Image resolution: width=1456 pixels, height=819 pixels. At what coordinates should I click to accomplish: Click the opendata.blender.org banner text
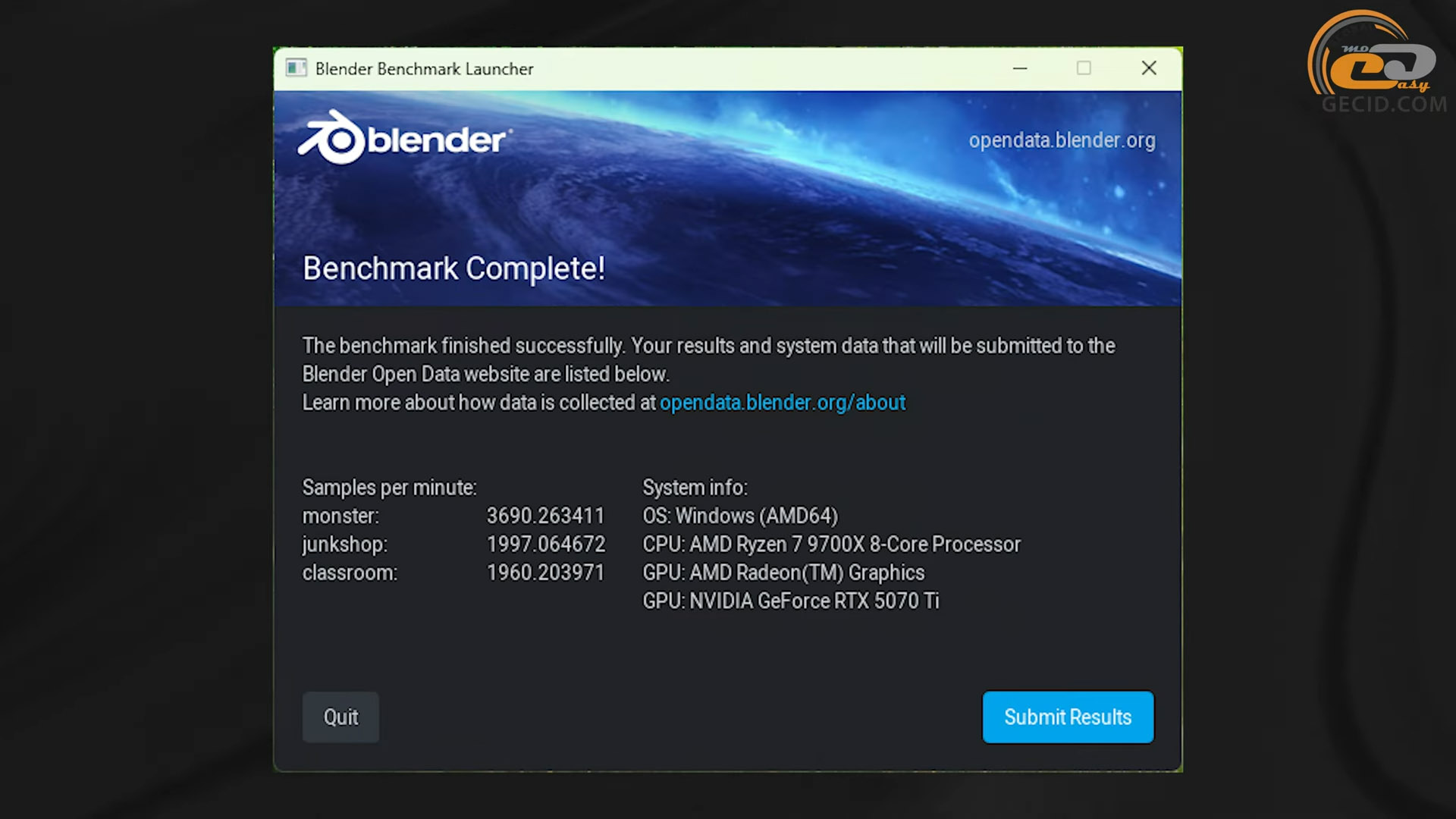coord(1062,140)
